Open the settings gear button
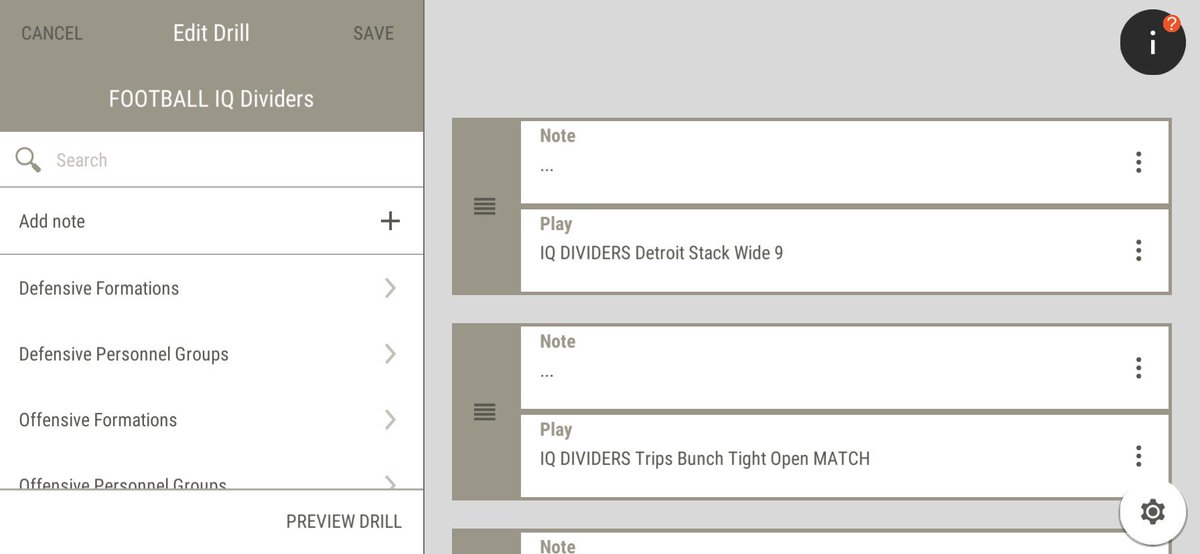Screen dimensions: 1200x554 tap(1152, 512)
